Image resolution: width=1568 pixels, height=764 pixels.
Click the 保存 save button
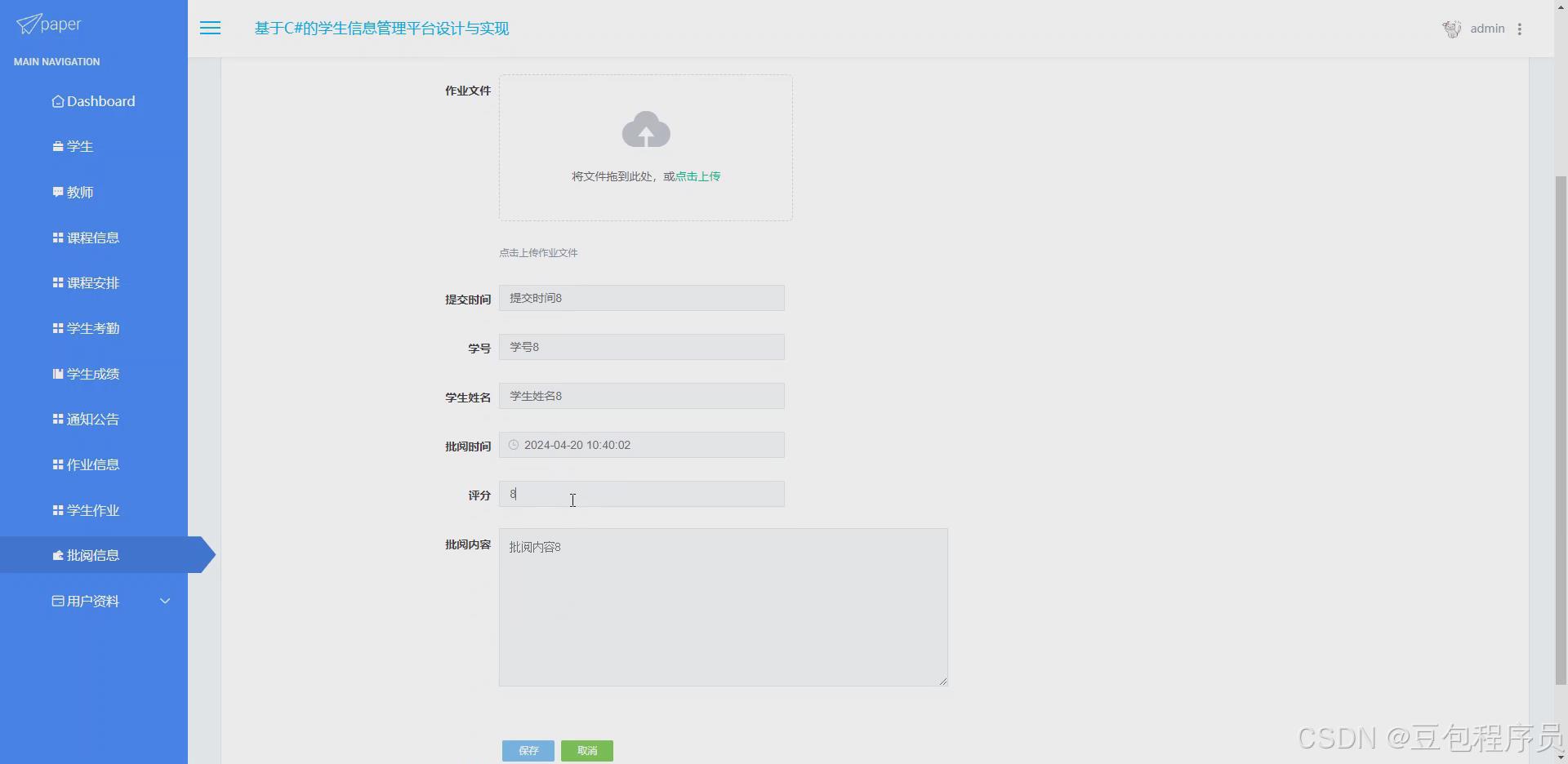click(x=528, y=750)
